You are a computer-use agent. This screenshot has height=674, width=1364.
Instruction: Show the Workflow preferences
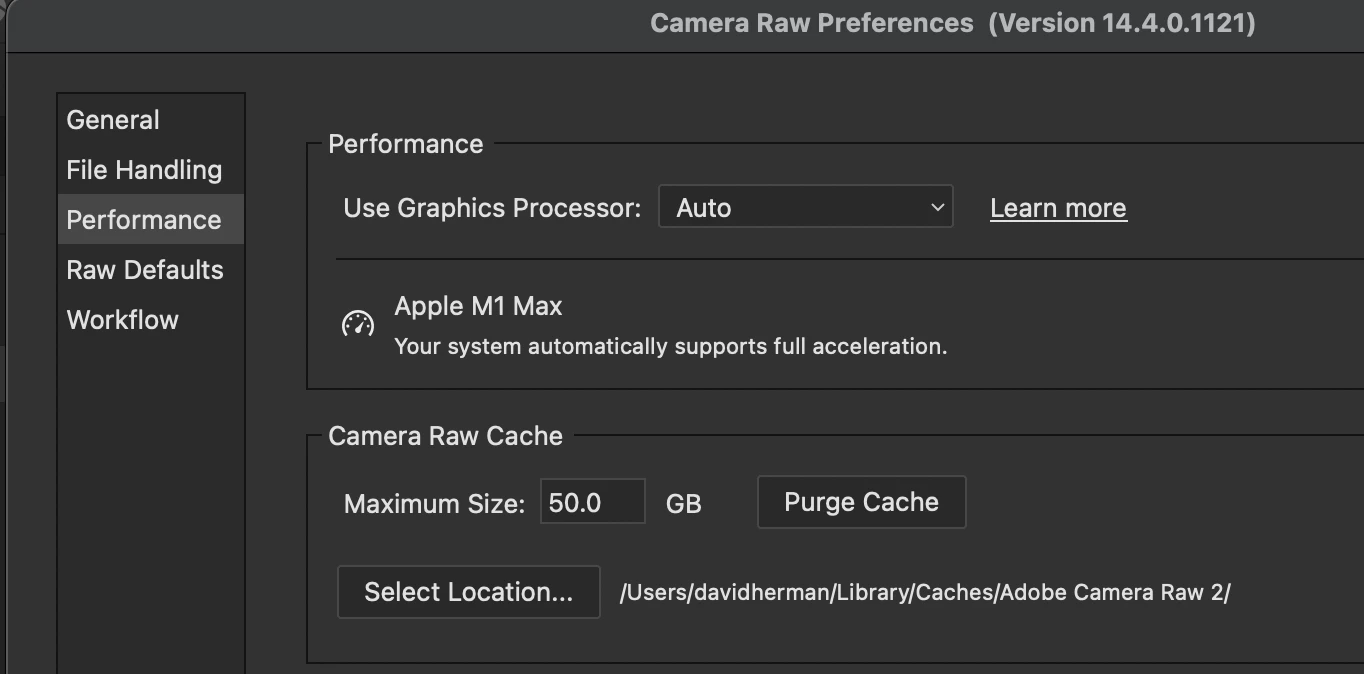123,320
